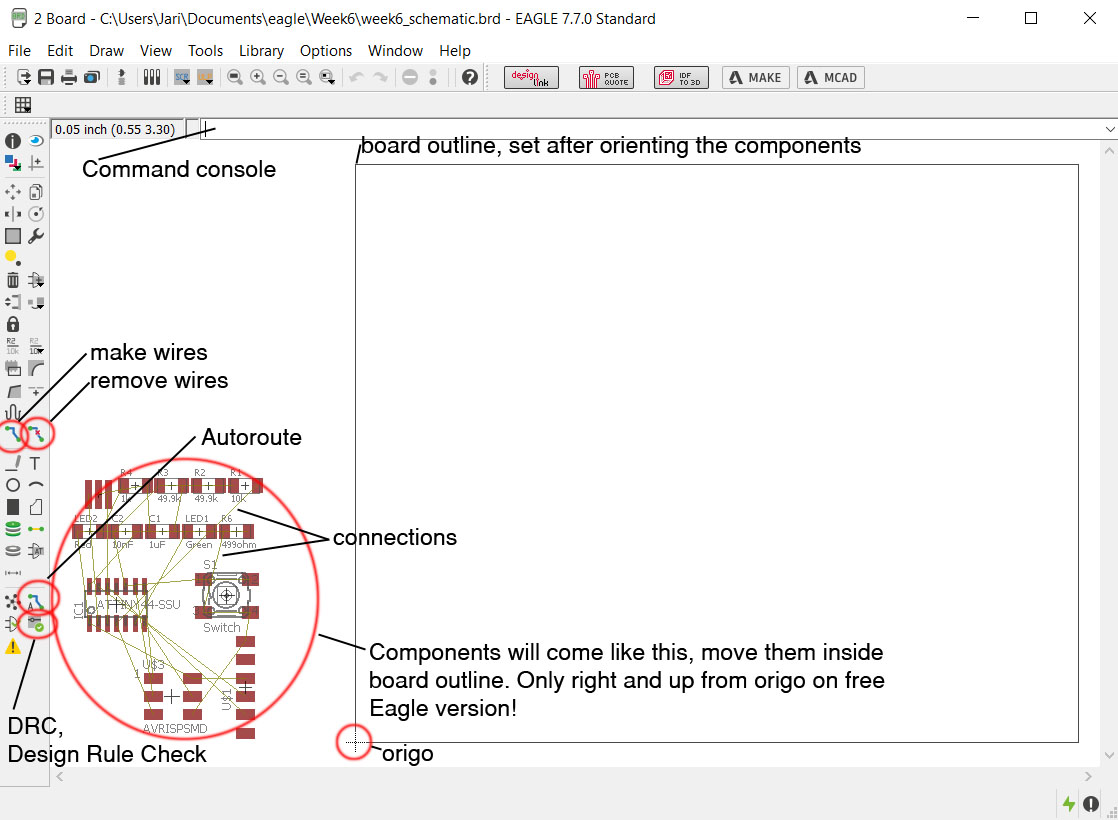The height and width of the screenshot is (820, 1118).
Task: Open the Edit menu
Action: pyautogui.click(x=60, y=51)
